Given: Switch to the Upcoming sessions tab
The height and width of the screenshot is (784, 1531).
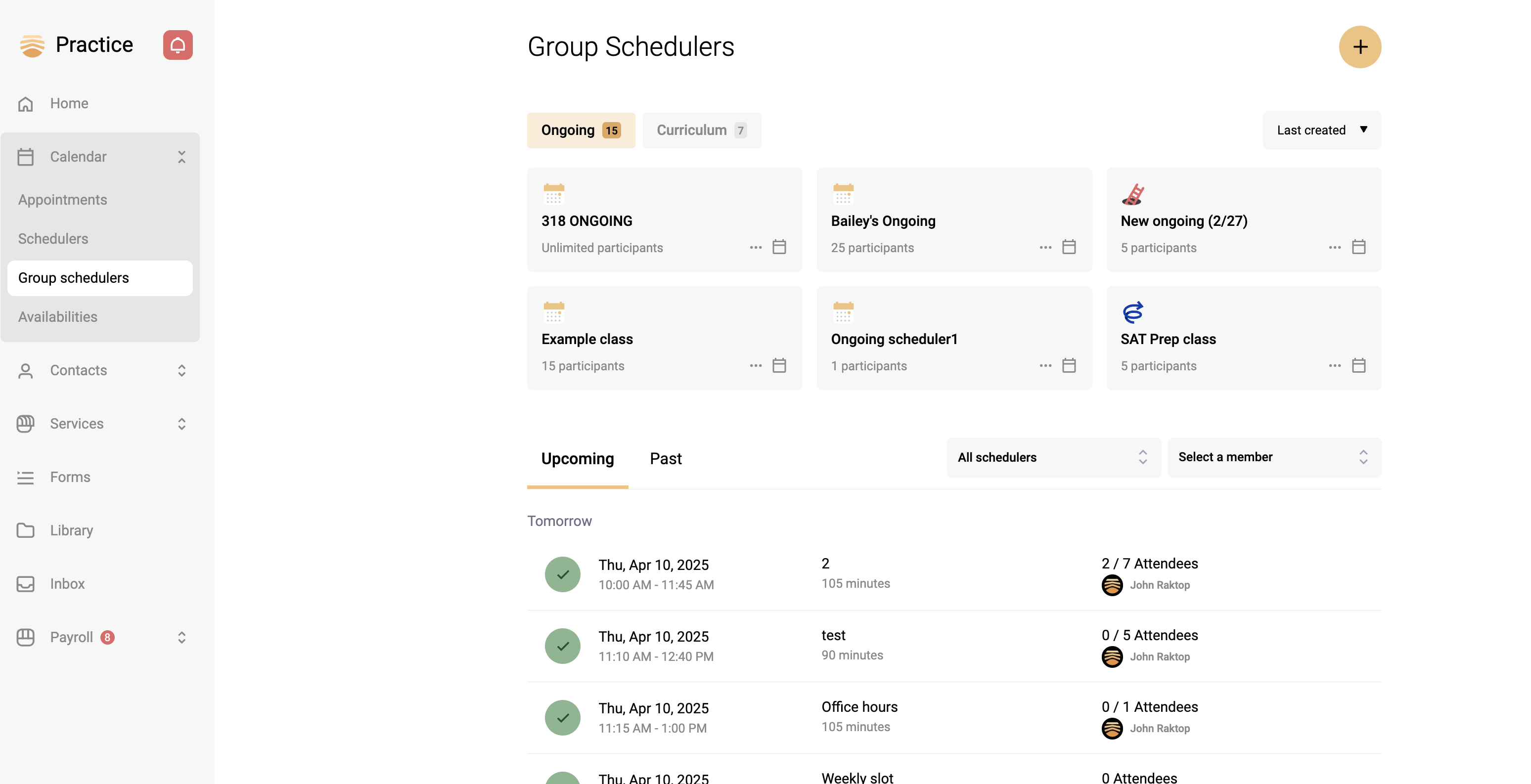Looking at the screenshot, I should tap(577, 459).
